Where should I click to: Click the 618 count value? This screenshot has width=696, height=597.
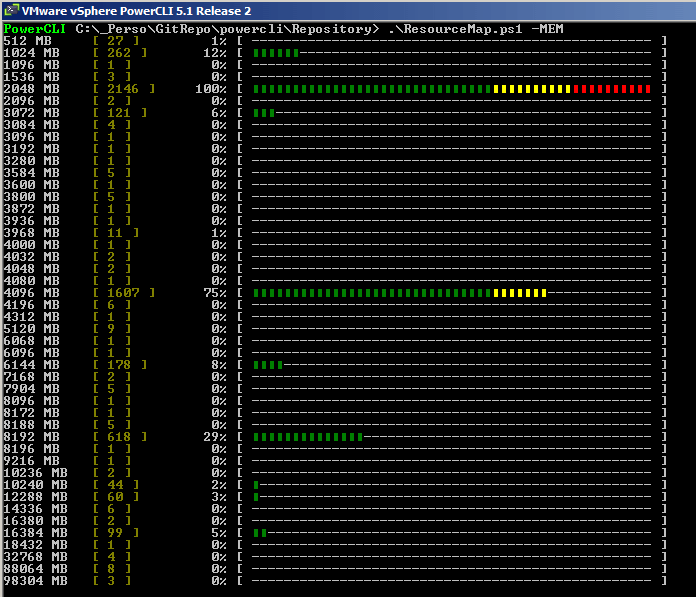point(119,437)
